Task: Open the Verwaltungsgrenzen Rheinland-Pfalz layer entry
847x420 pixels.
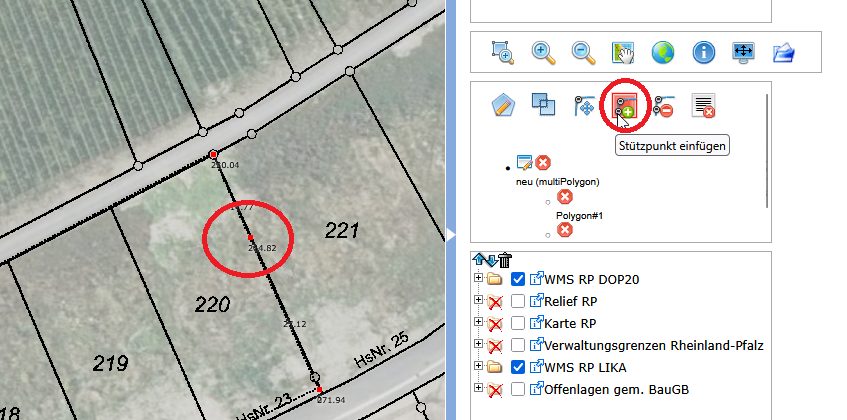Action: click(655, 345)
